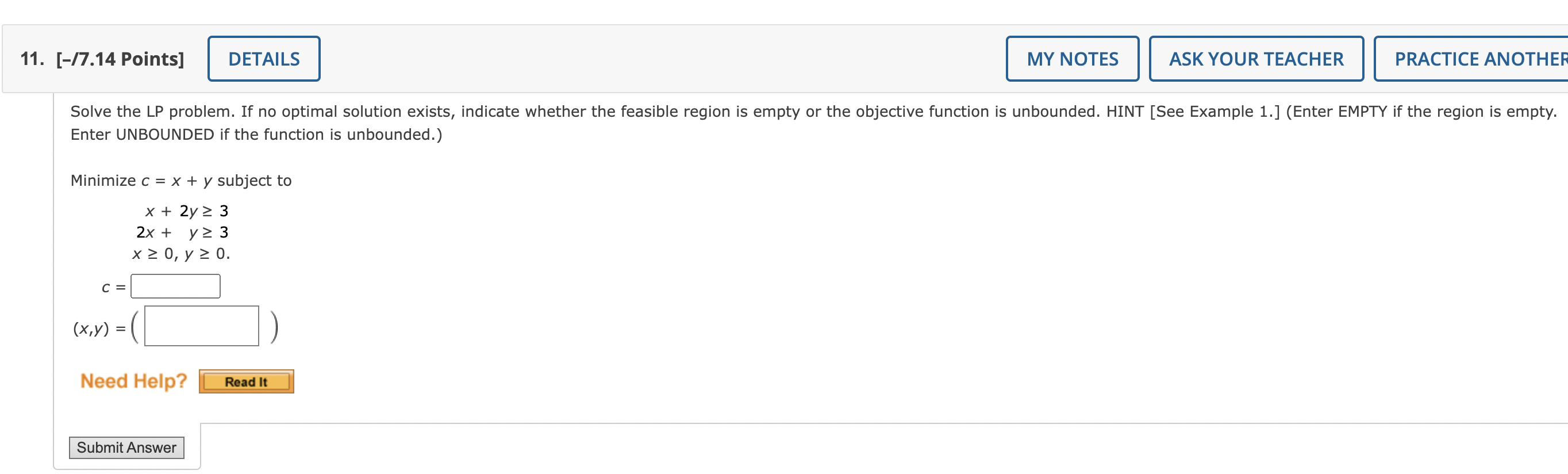
Task: Click the orange Read It help button
Action: pyautogui.click(x=245, y=381)
